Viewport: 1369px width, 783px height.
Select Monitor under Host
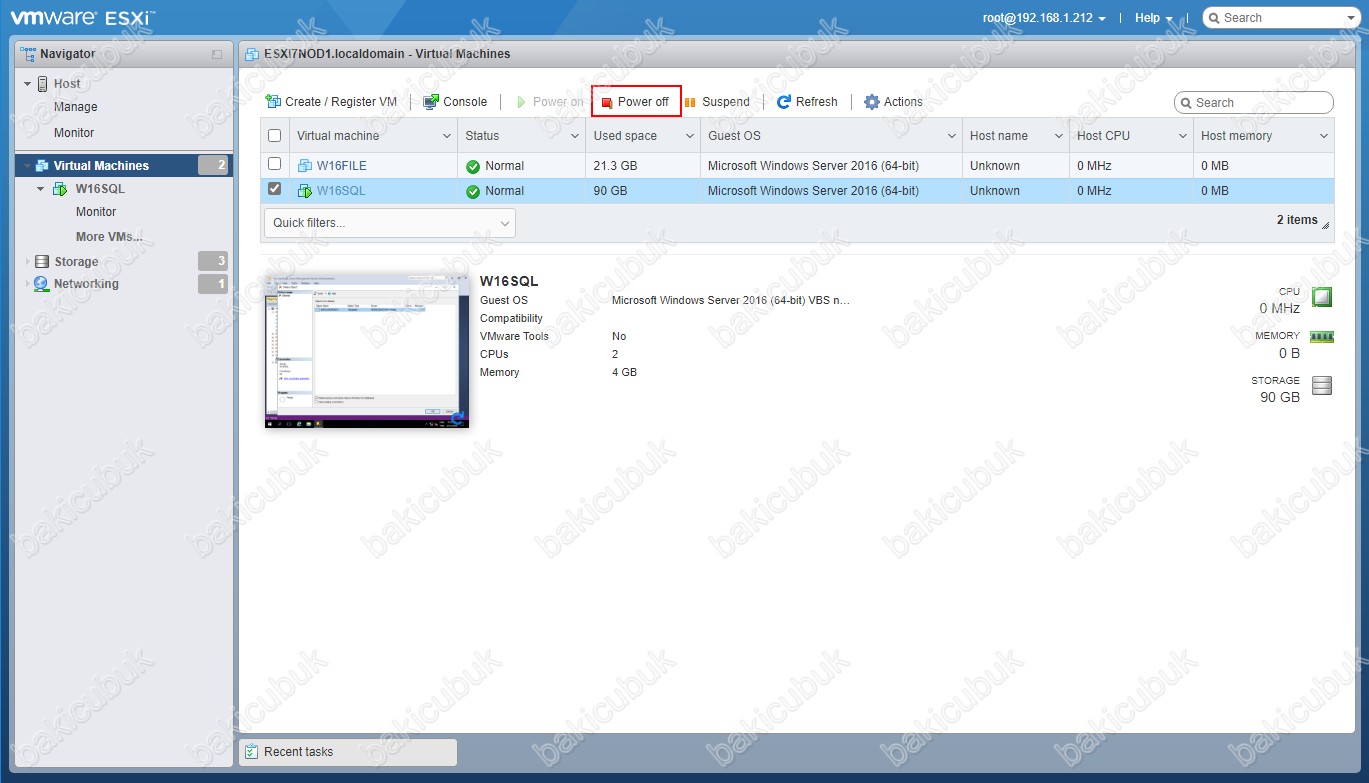[x=74, y=133]
